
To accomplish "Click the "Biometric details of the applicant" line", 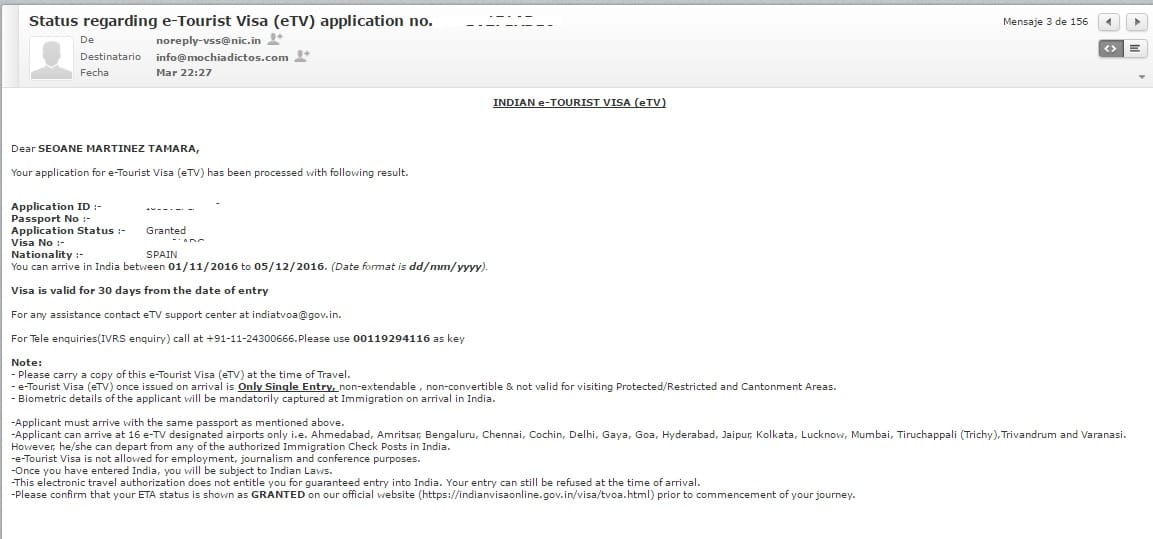I will click(253, 399).
